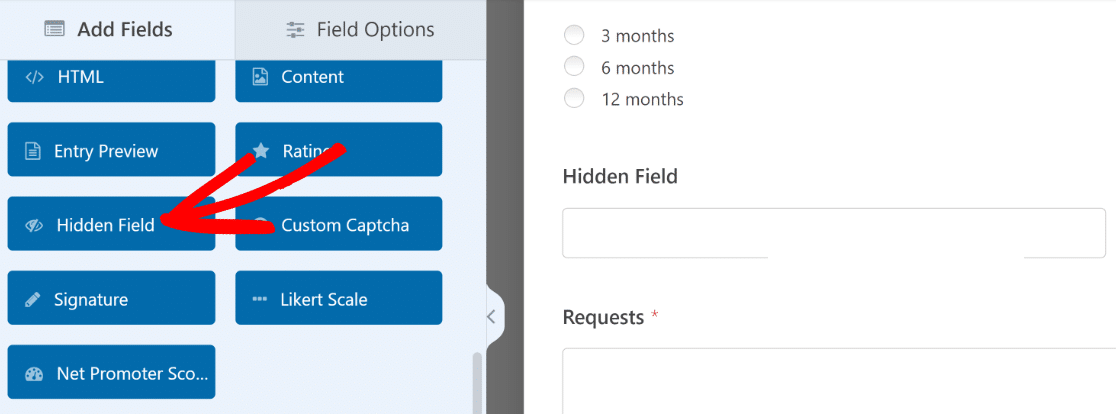The width and height of the screenshot is (1116, 414).
Task: Click the Rating star icon
Action: click(x=261, y=151)
